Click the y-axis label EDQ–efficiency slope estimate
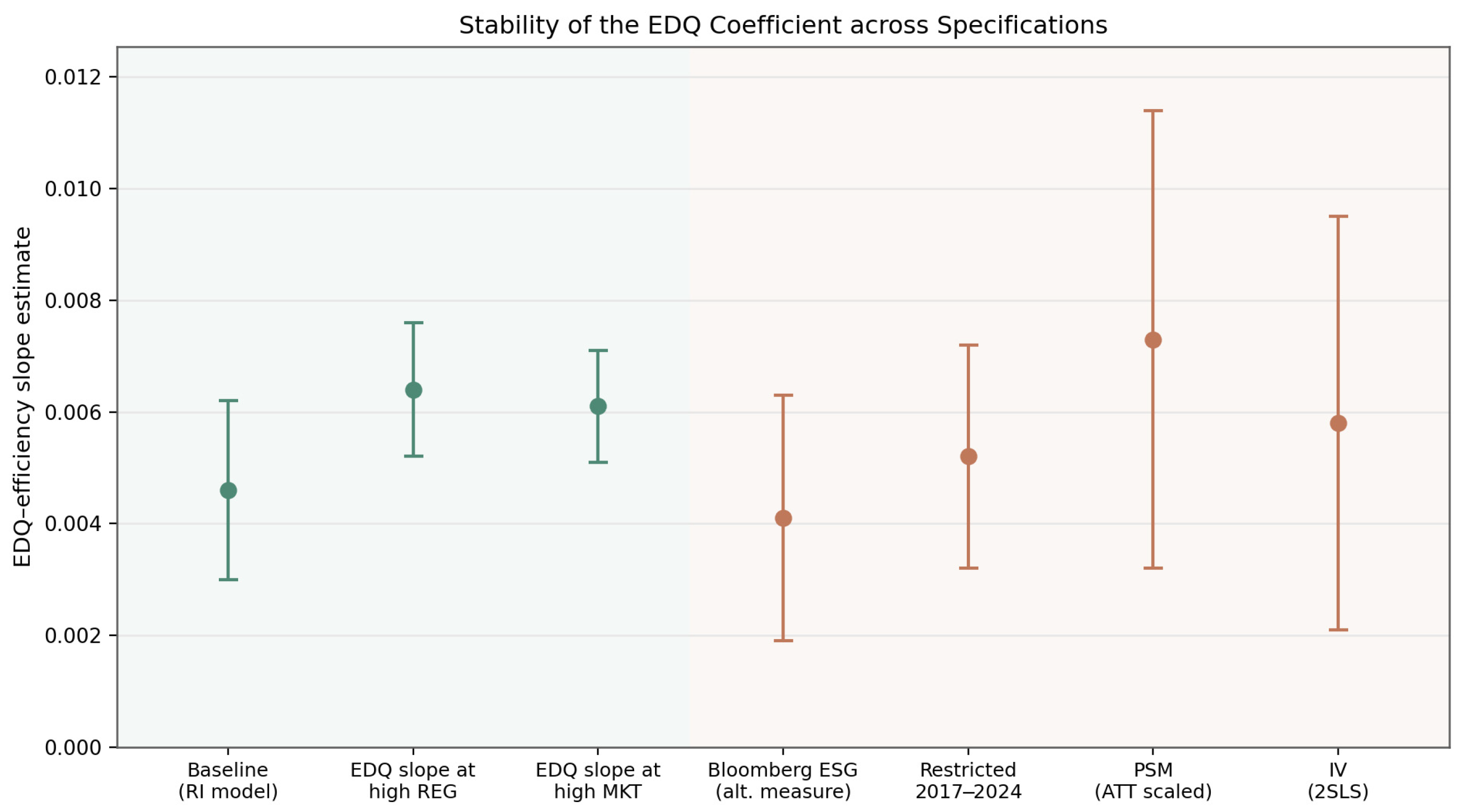This screenshot has height=812, width=1462. 22,397
